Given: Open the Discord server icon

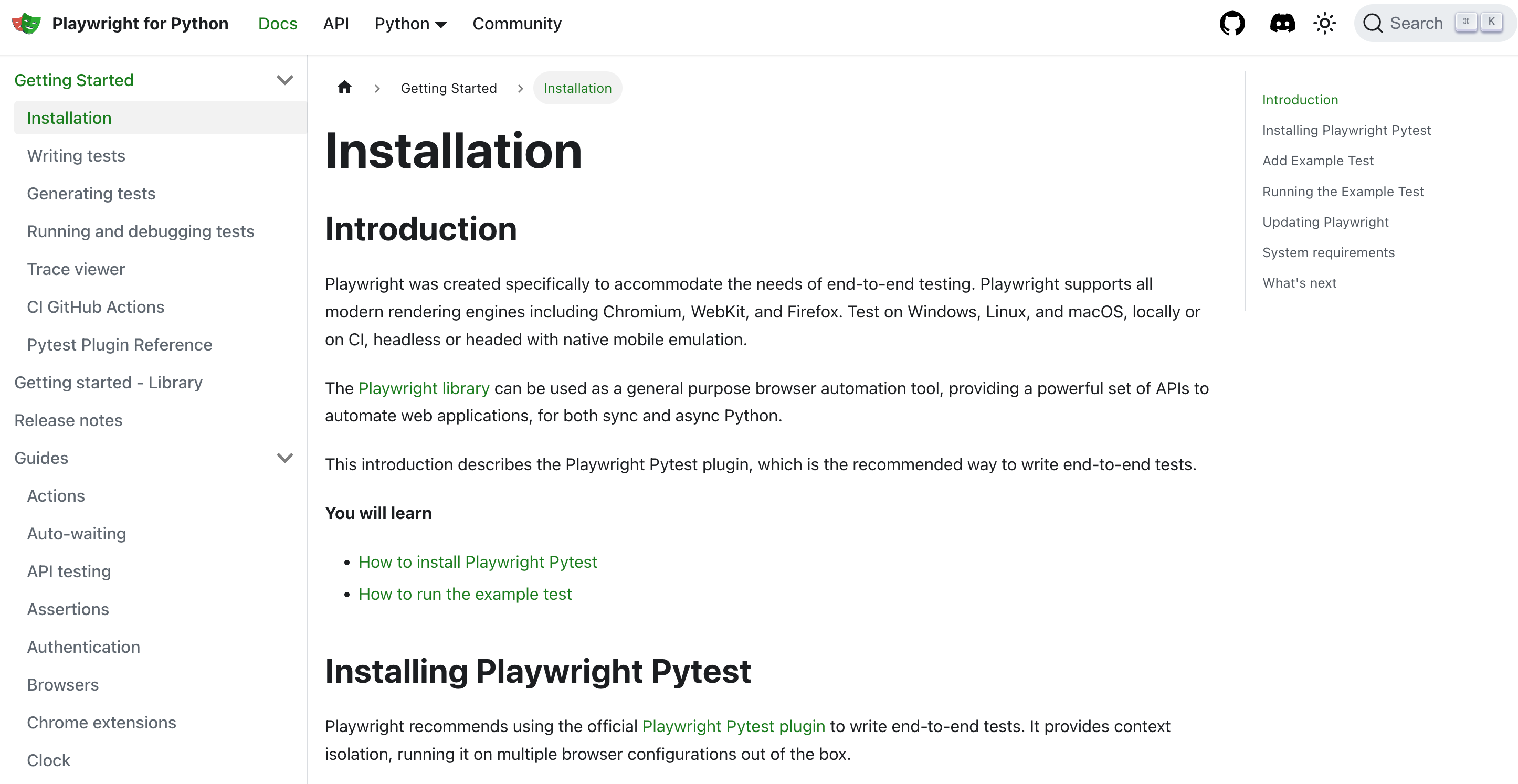Looking at the screenshot, I should [1282, 24].
